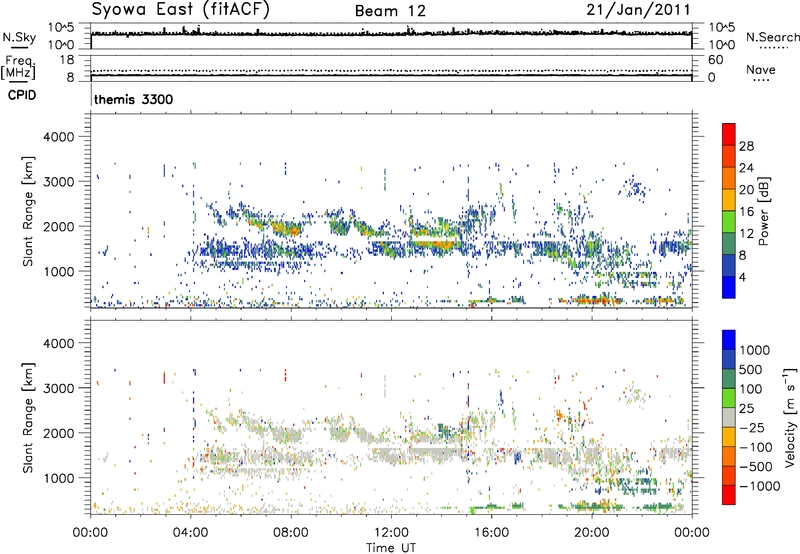Click the gray -25 to 25 velocity swatch

click(x=729, y=418)
